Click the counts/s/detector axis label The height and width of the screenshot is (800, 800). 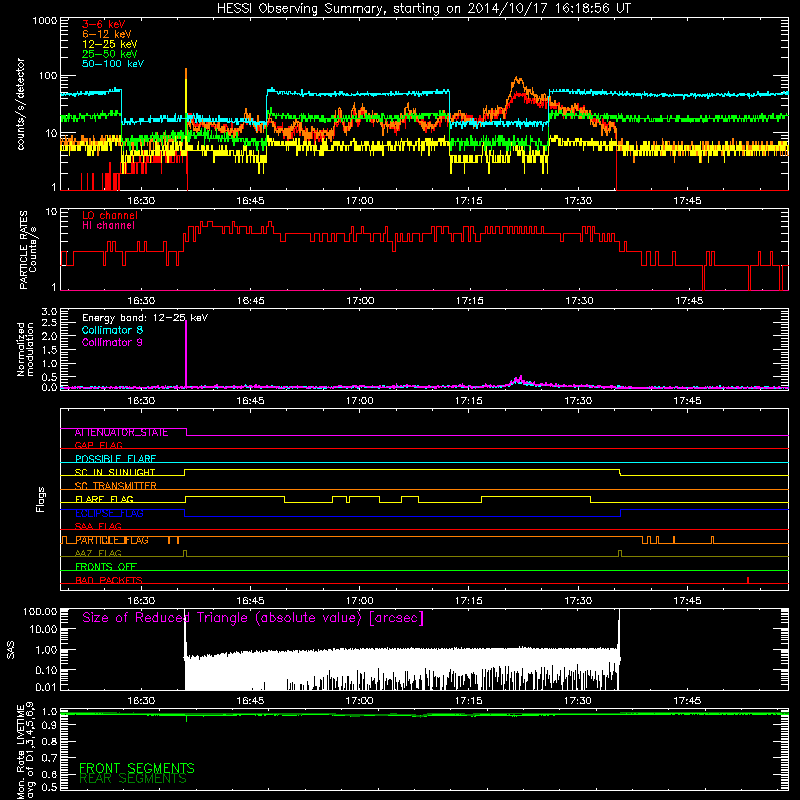pos(20,104)
